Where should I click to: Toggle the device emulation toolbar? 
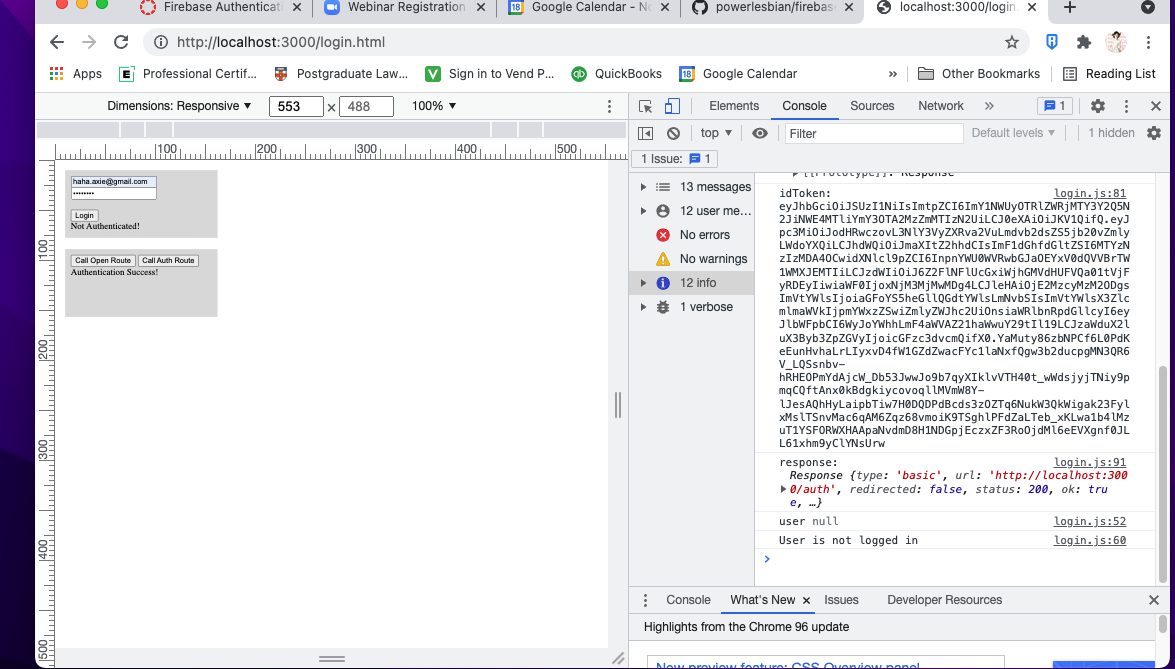click(x=671, y=105)
